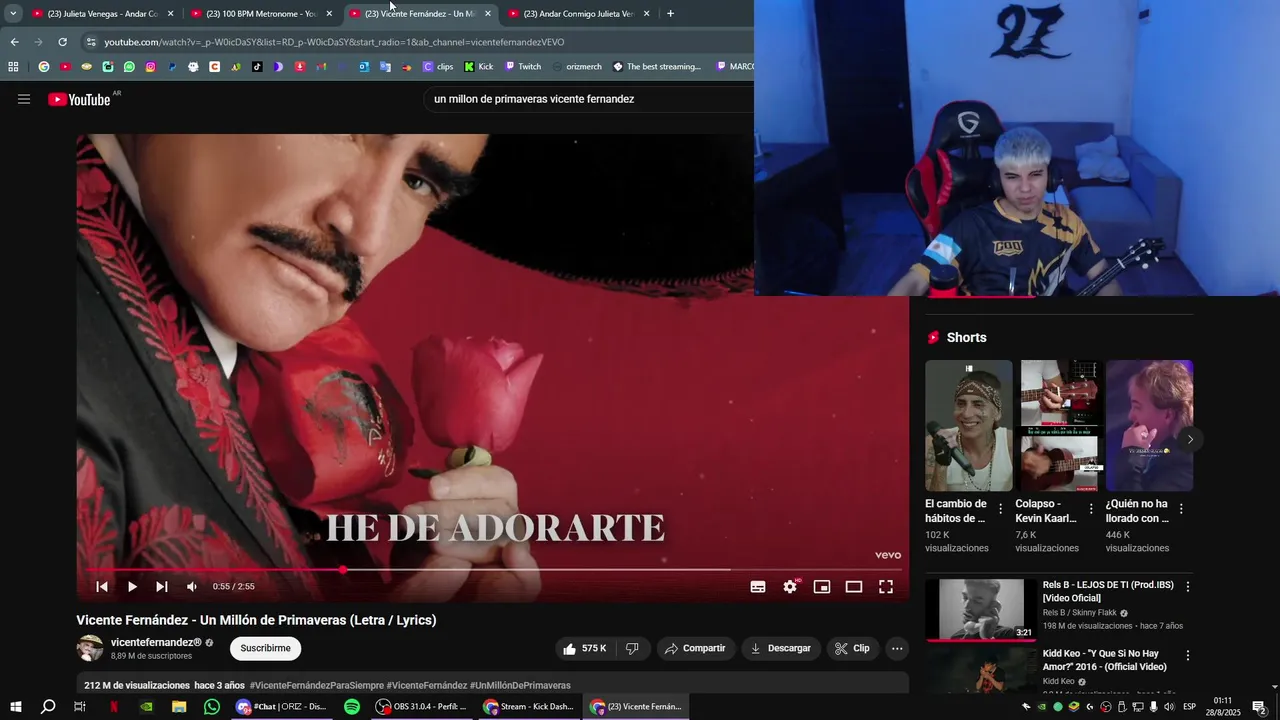Open the Twitch bookmark

[x=523, y=67]
